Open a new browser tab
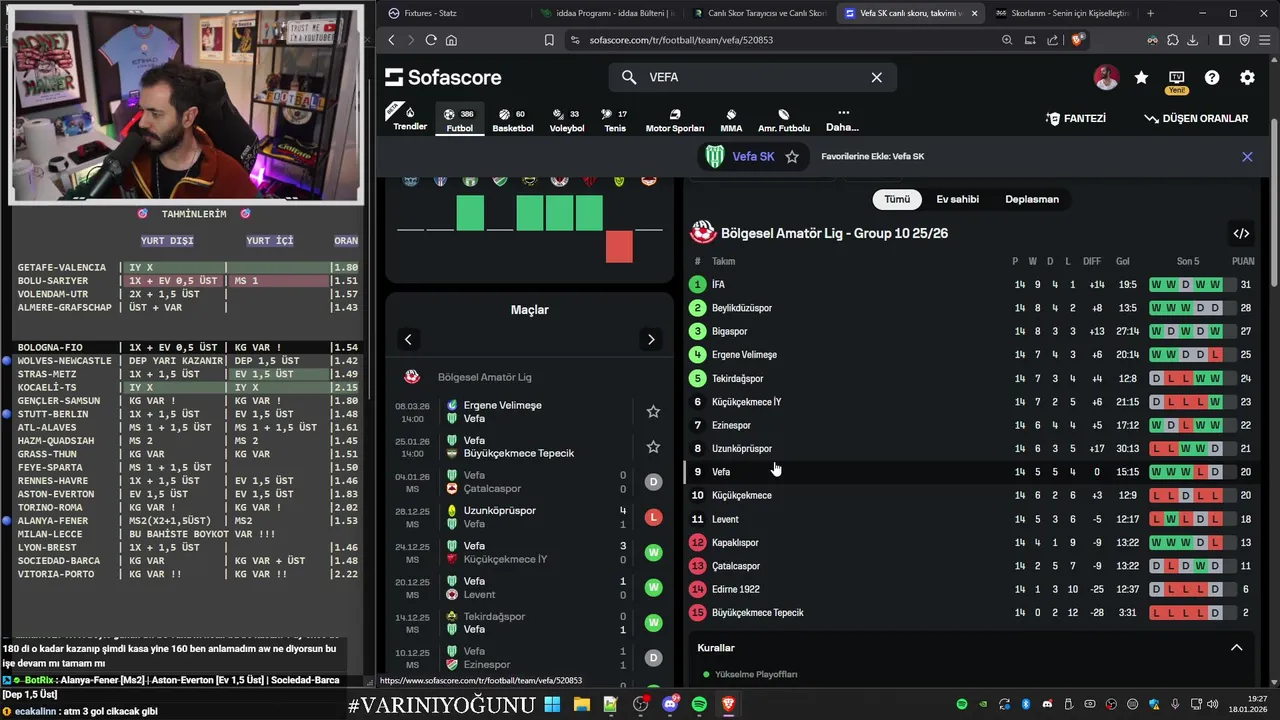 pos(1150,13)
